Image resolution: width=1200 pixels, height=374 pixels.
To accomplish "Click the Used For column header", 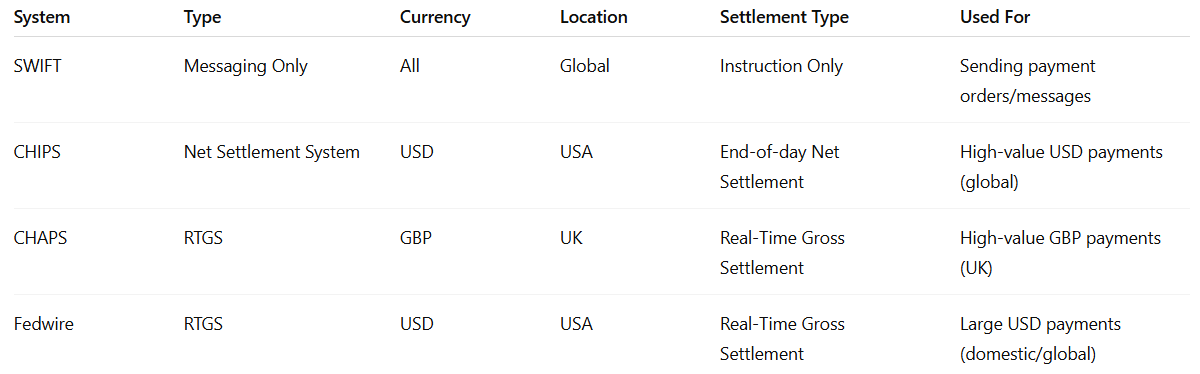I will tap(995, 17).
